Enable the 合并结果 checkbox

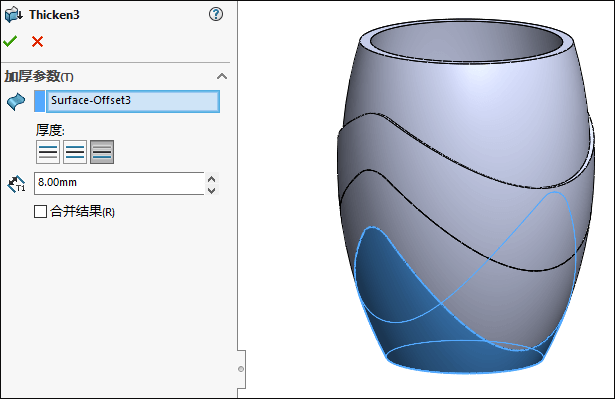(40, 211)
